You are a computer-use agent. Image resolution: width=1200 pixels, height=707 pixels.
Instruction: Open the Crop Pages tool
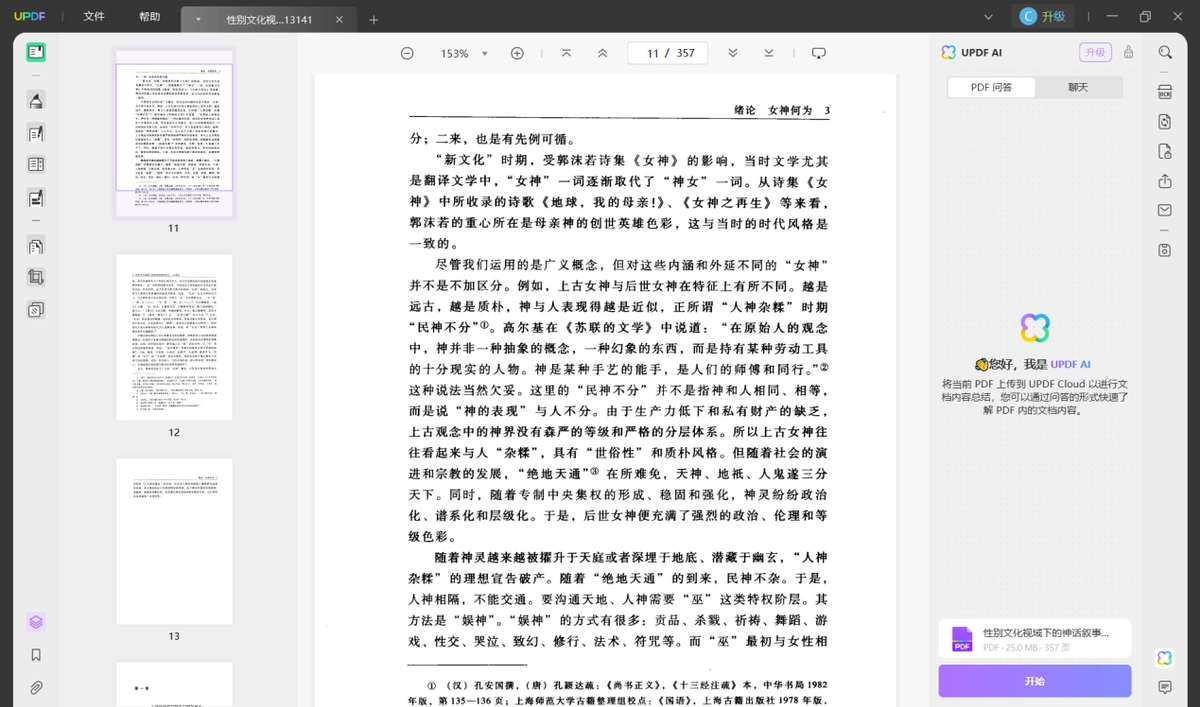coord(36,277)
